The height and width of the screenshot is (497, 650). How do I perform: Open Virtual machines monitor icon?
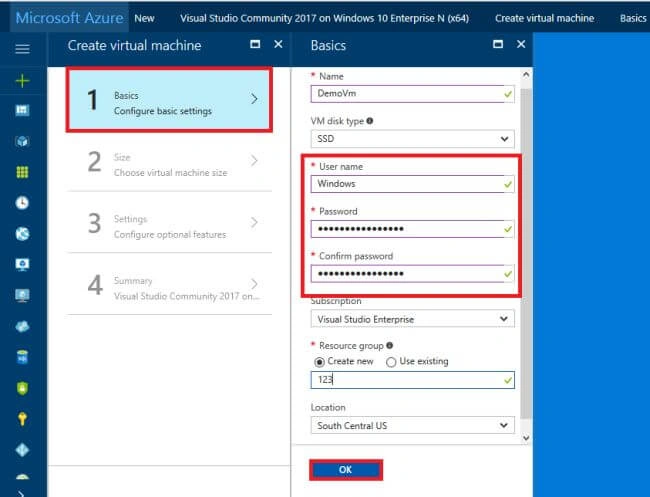pos(22,296)
